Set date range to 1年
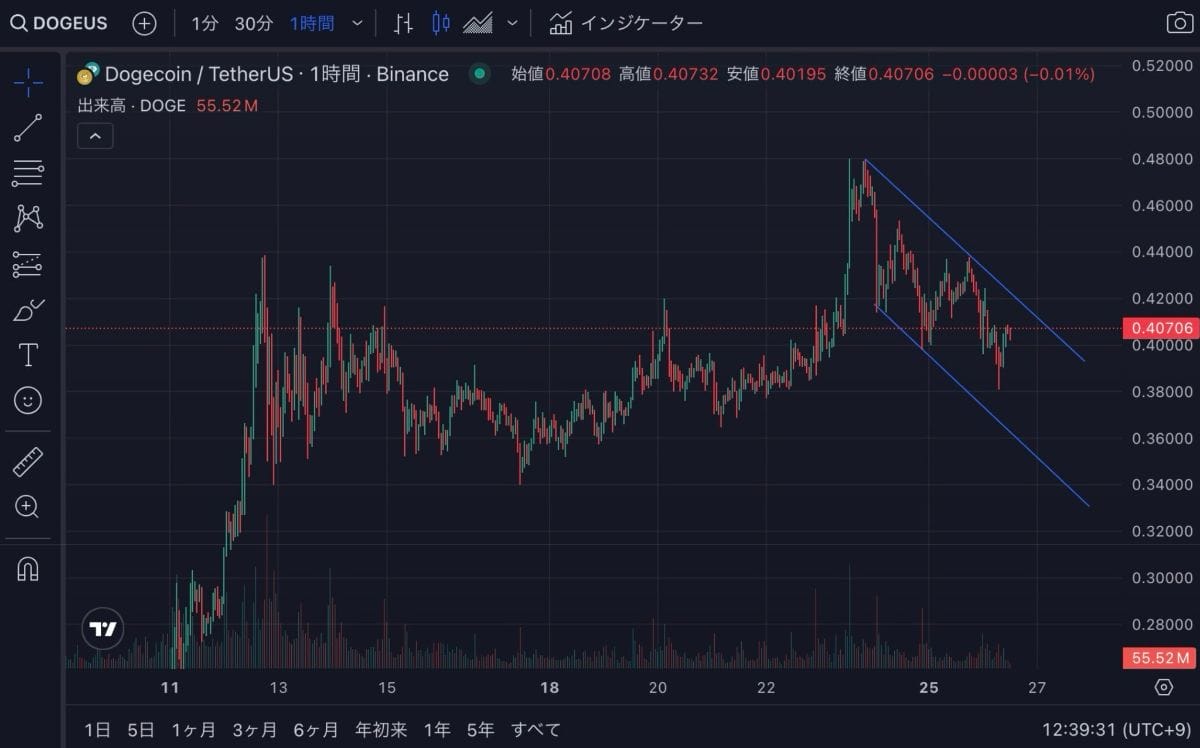Image resolution: width=1200 pixels, height=748 pixels. [437, 729]
